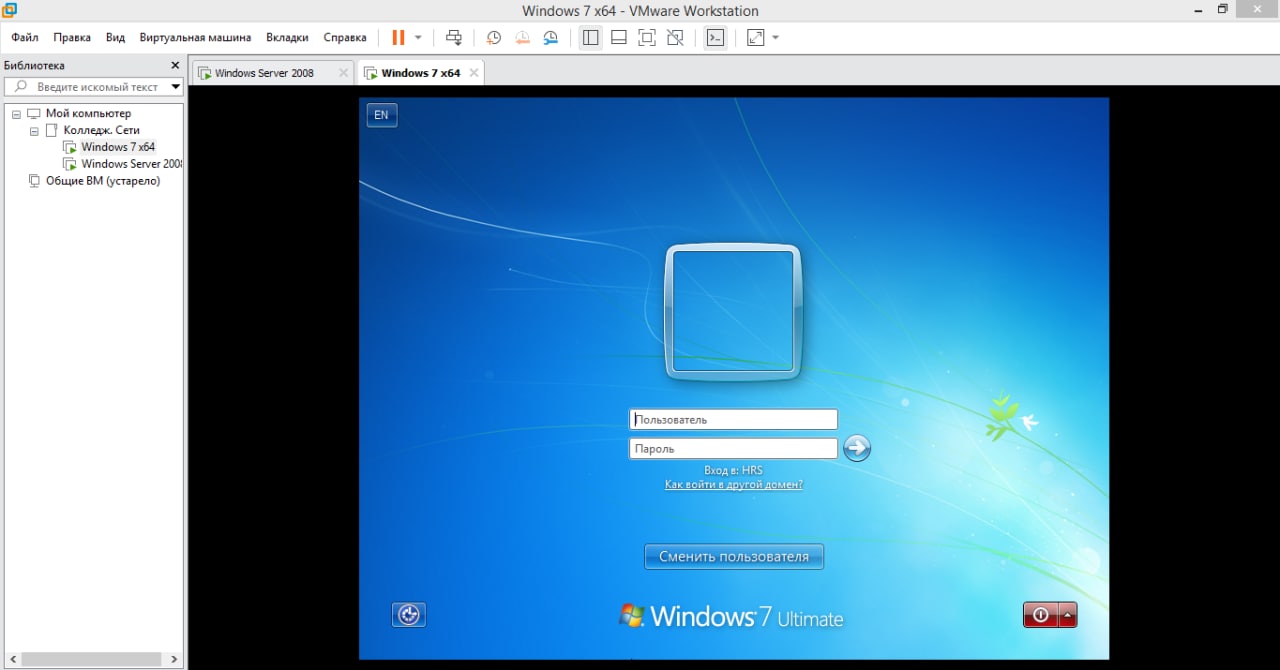This screenshot has height=670, width=1280.
Task: Click the library horizontal scrollbar thumb
Action: click(91, 660)
